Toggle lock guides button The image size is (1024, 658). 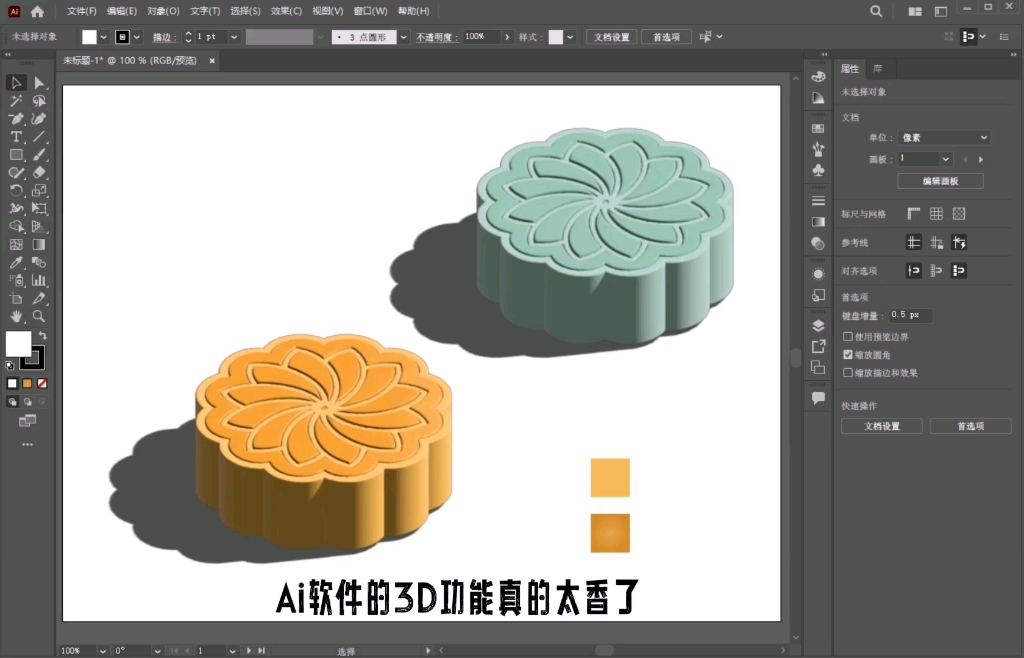point(936,242)
